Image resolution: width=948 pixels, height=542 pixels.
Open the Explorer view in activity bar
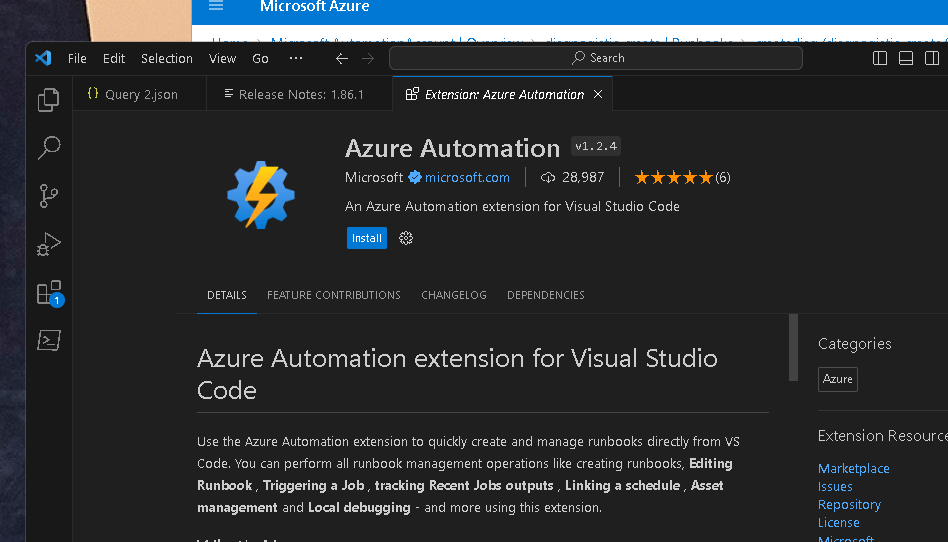48,100
